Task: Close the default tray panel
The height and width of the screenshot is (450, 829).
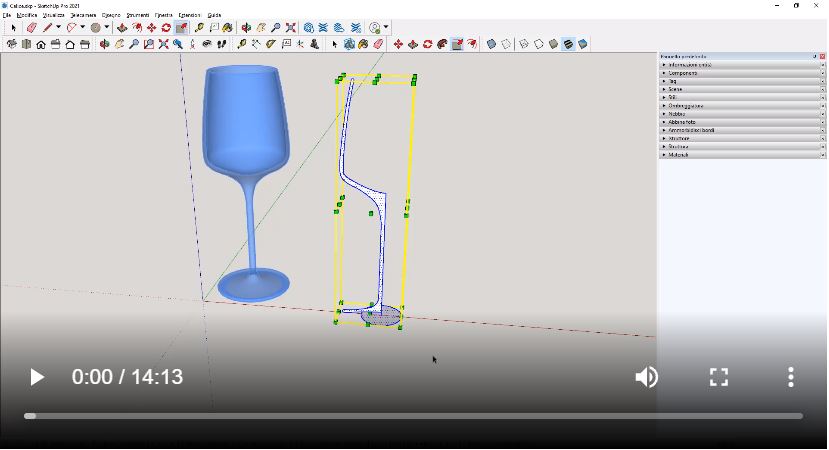Action: coord(822,56)
